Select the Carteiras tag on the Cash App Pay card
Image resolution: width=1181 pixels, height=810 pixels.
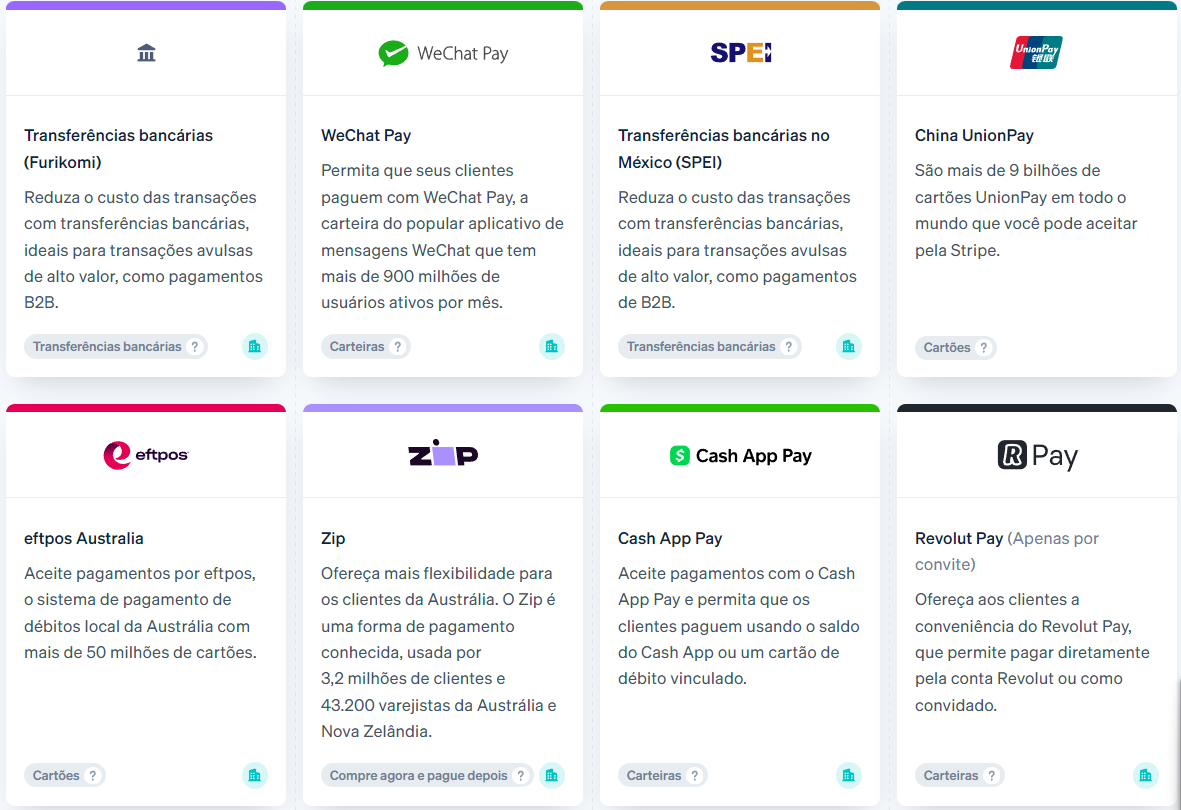tap(654, 775)
